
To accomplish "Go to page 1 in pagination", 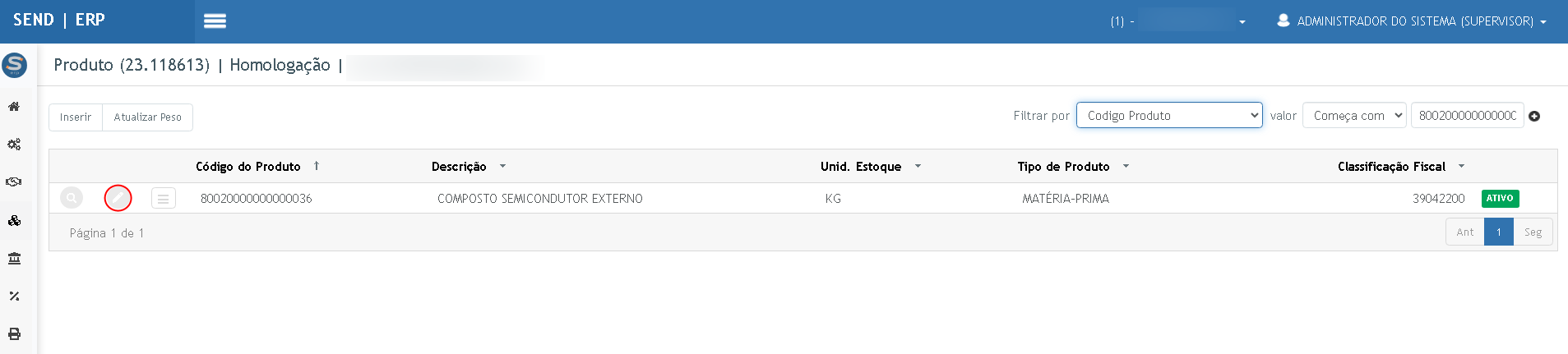I will click(1498, 232).
